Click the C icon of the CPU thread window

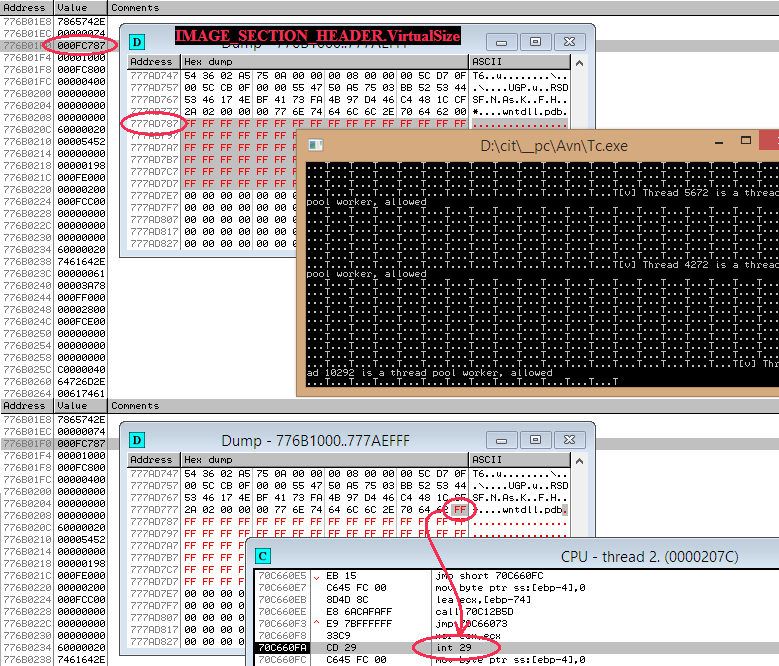coord(263,555)
